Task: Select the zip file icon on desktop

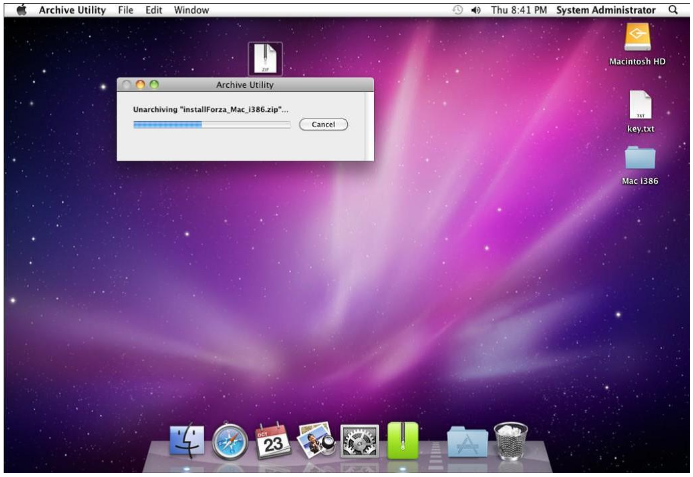Action: point(265,59)
